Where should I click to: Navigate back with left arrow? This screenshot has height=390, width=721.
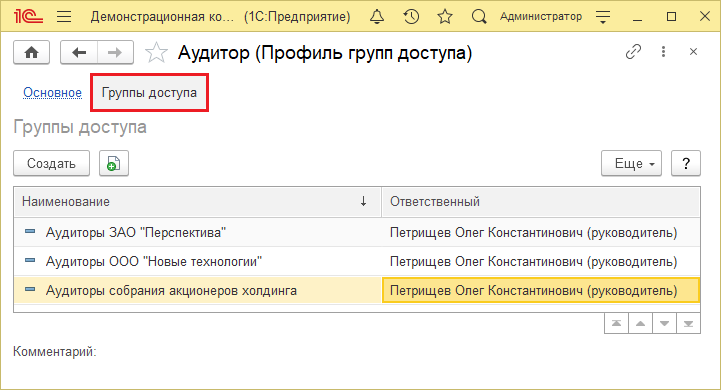(x=79, y=52)
